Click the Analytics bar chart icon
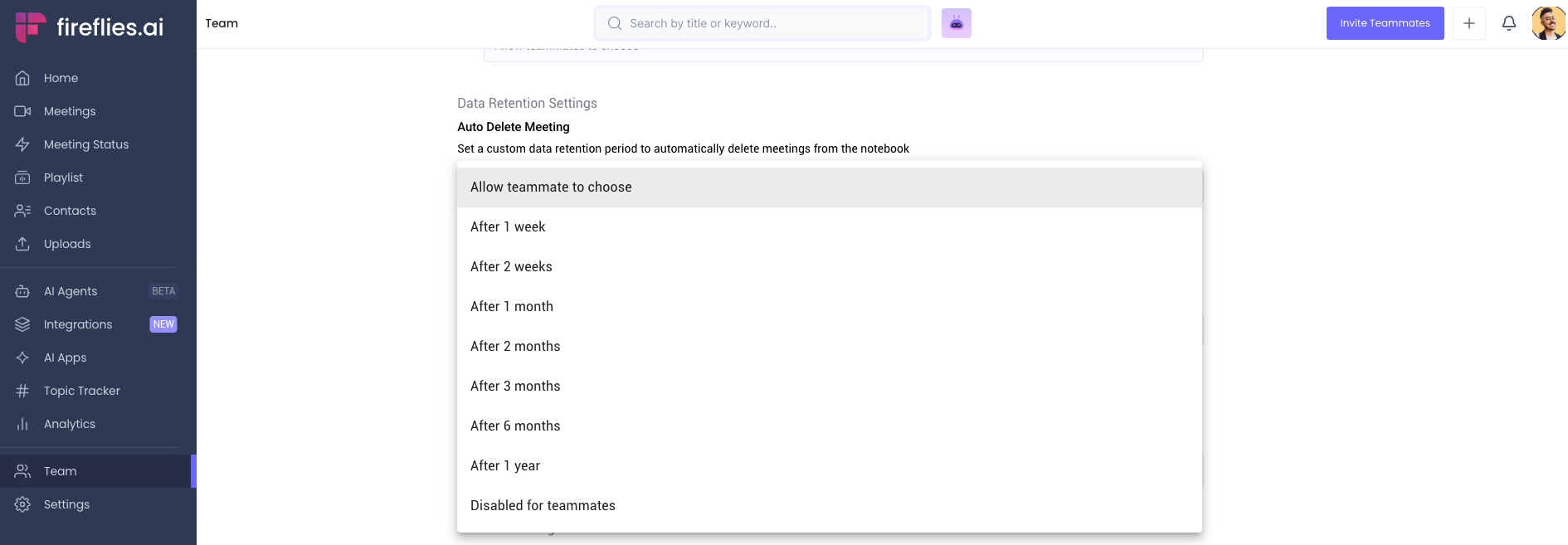 click(x=22, y=424)
